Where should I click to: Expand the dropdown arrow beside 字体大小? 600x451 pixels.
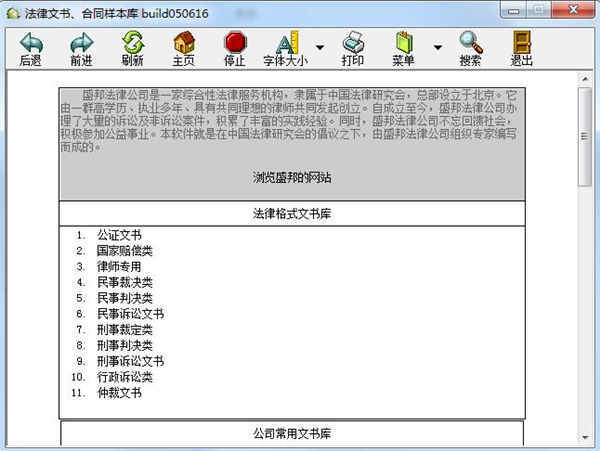(320, 47)
